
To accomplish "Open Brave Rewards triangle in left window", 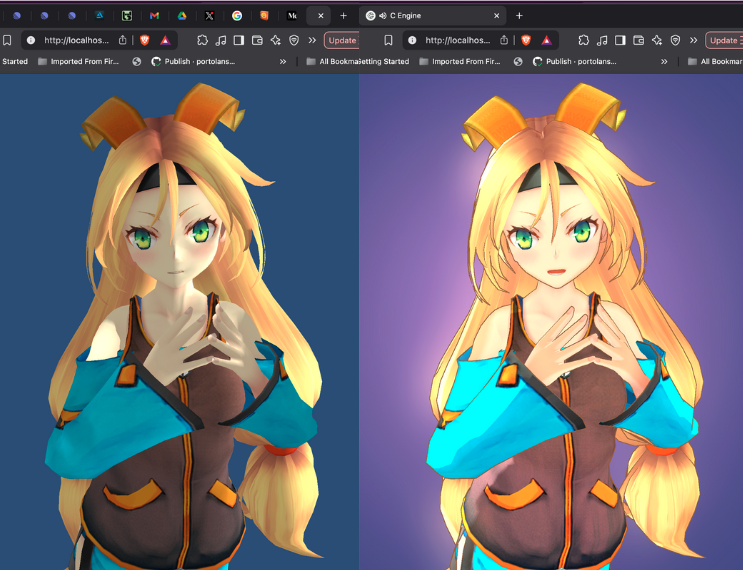I will click(165, 40).
